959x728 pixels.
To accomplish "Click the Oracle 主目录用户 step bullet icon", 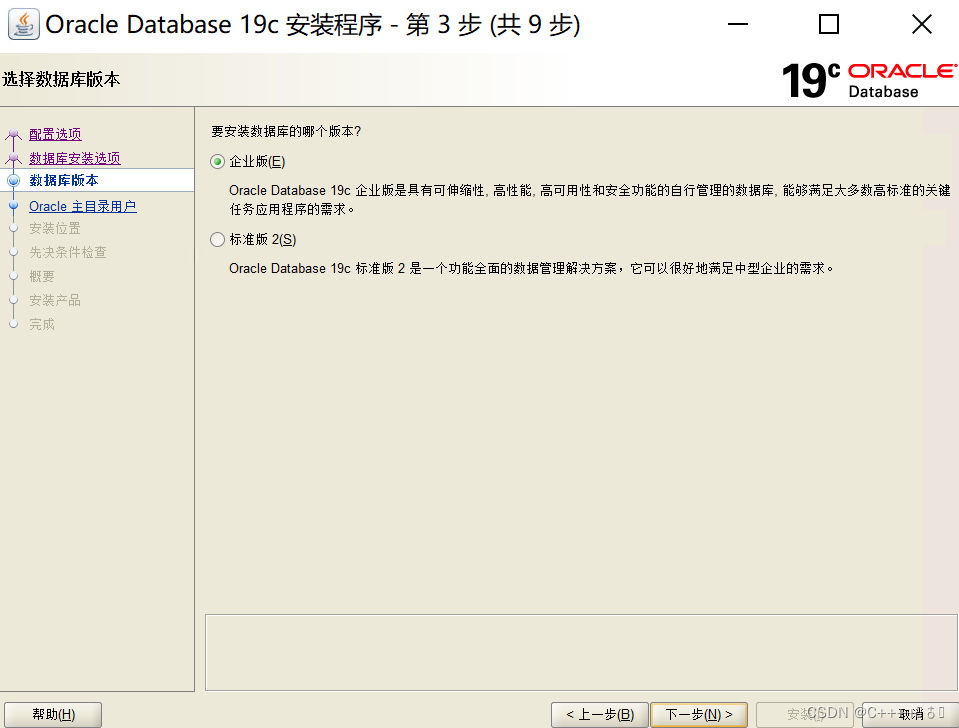I will tap(13, 206).
